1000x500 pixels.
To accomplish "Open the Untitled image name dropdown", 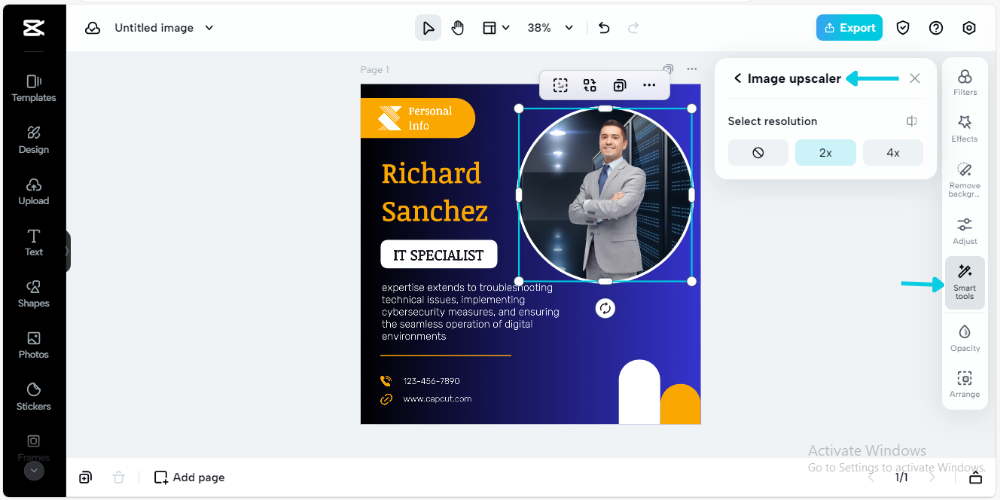I will [x=164, y=28].
